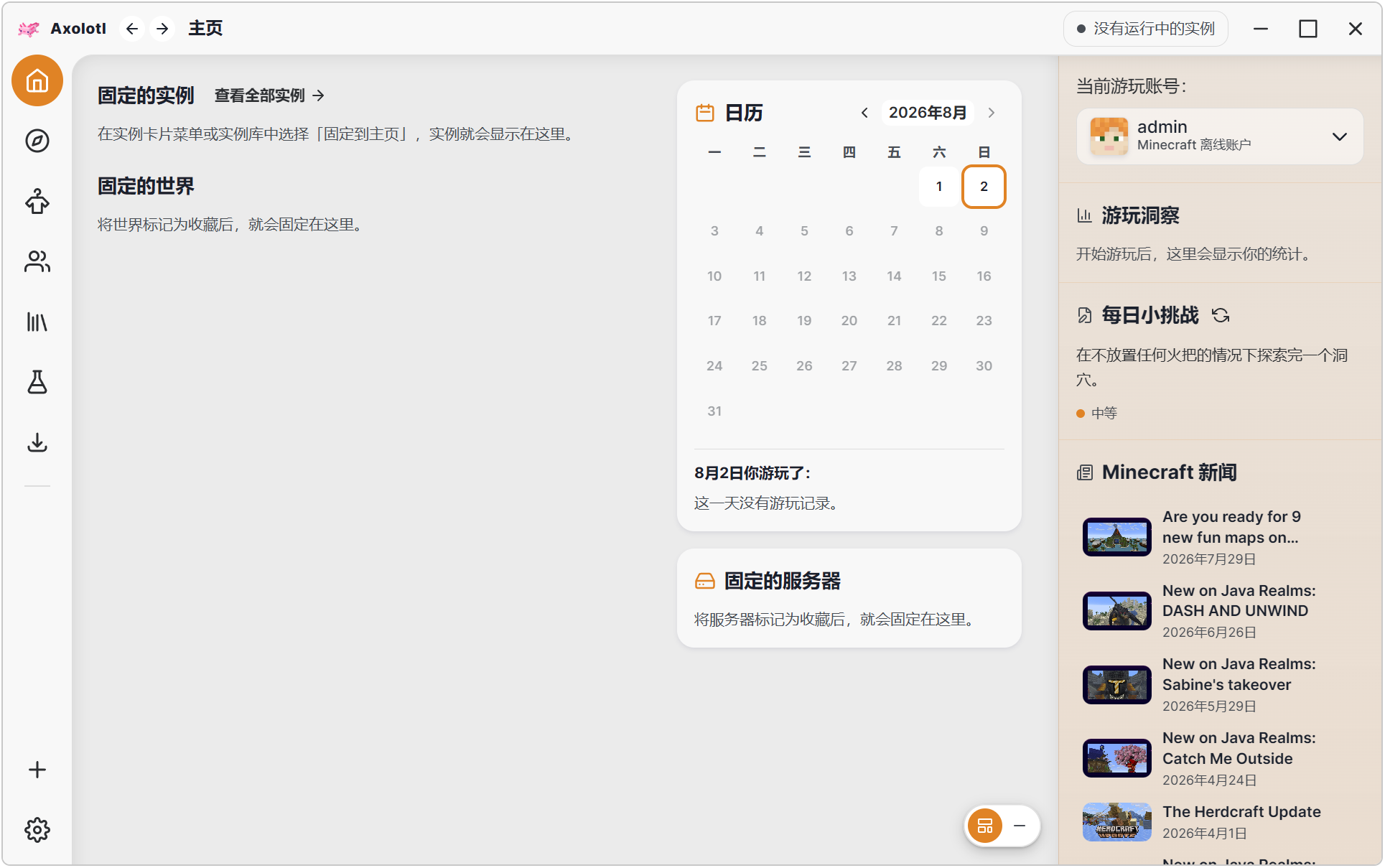1385x868 pixels.
Task: Open news 'DASH AND UNWIND'
Action: [1221, 611]
